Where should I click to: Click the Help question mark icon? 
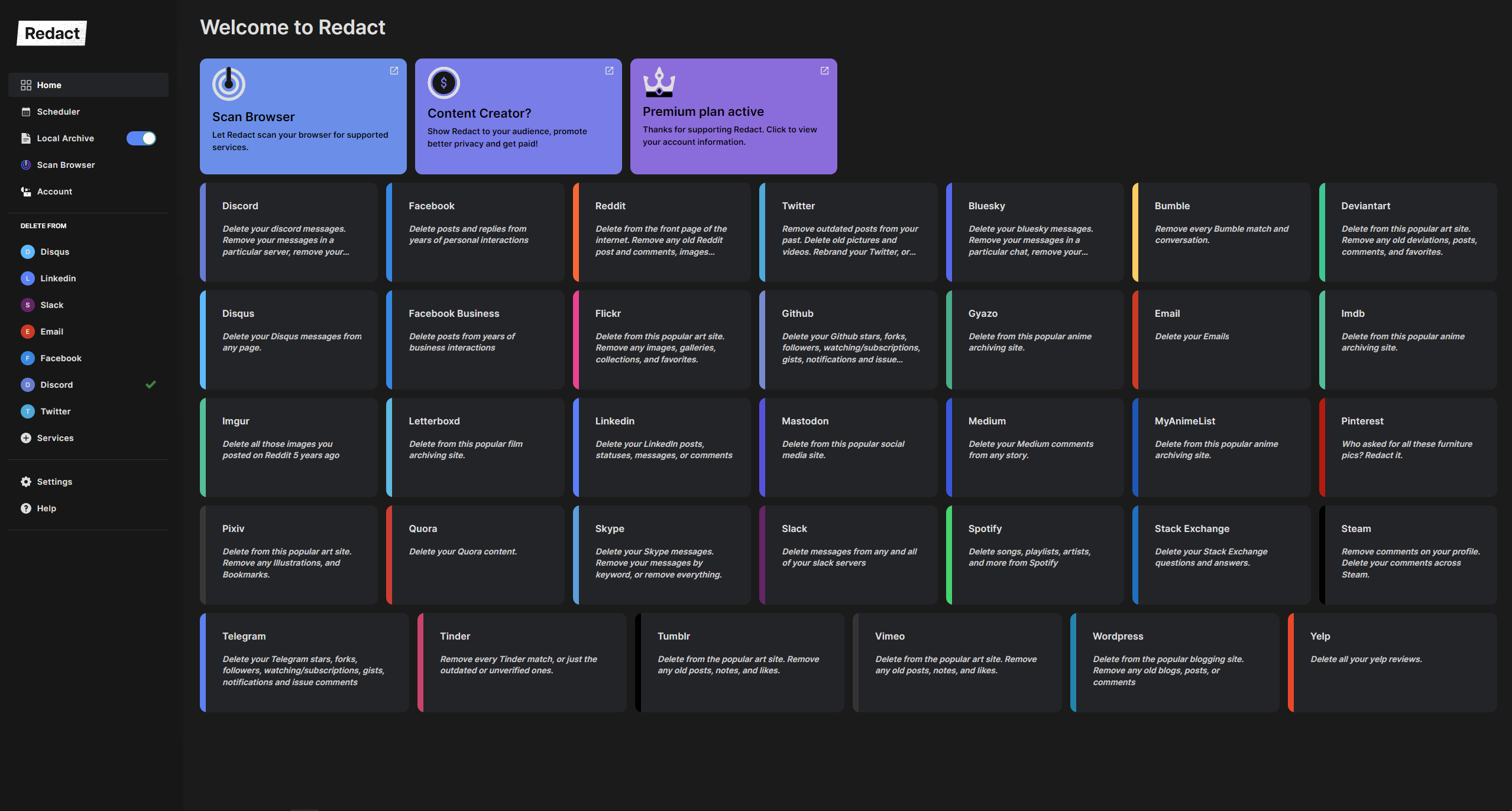pyautogui.click(x=26, y=508)
